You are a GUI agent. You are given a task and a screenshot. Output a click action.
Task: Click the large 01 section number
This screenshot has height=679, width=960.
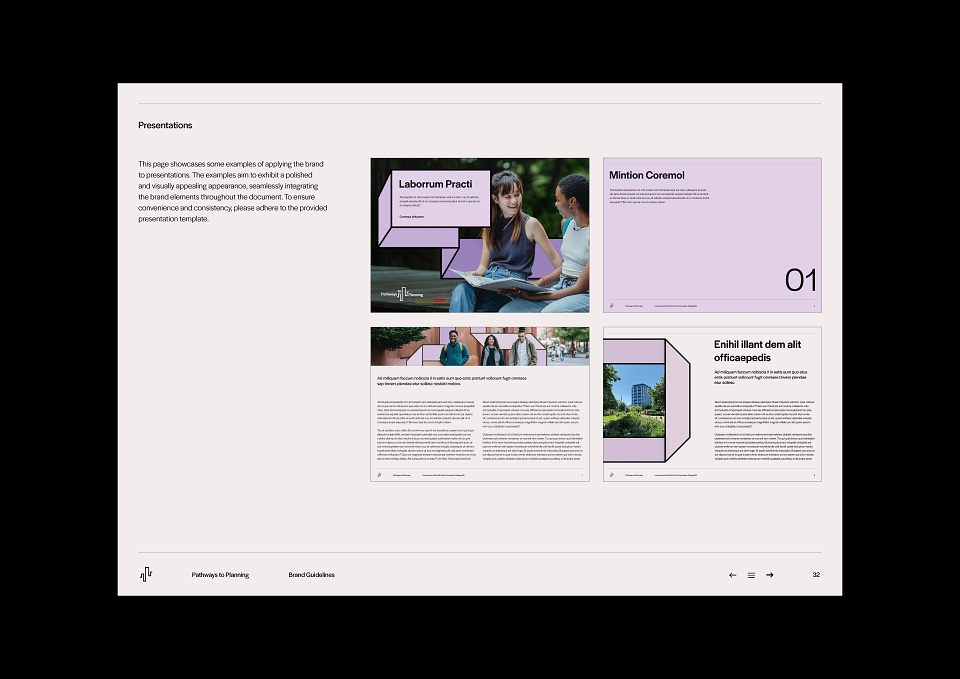point(801,280)
